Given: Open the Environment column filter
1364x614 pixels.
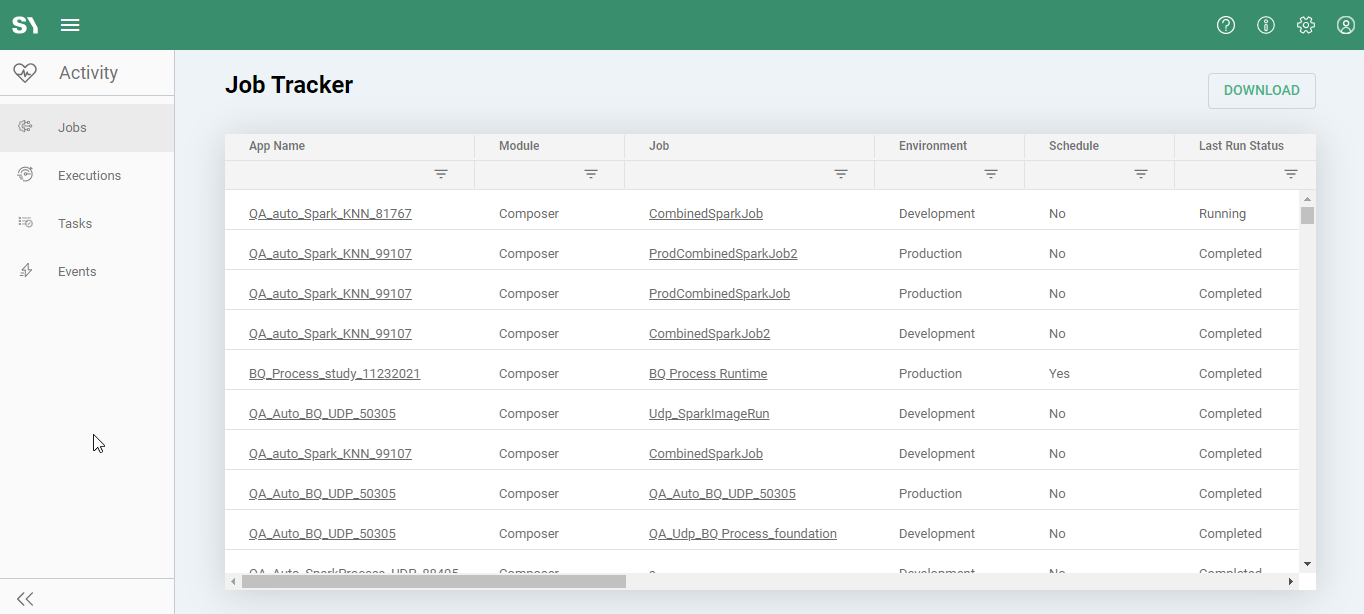Looking at the screenshot, I should click(991, 174).
